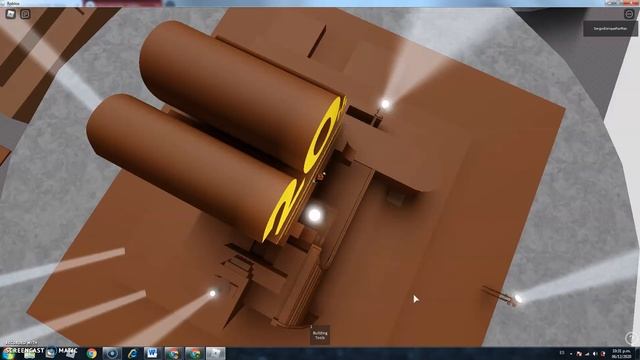
Task: Click the red tray icon beside the speaker
Action: pyautogui.click(x=603, y=354)
